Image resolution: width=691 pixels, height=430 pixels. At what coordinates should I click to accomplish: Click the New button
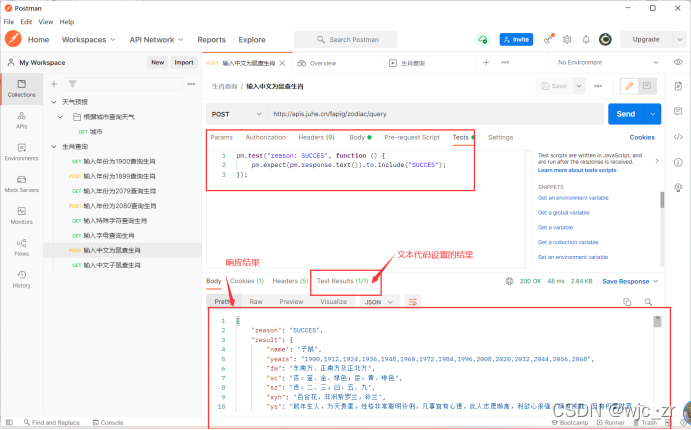coord(157,63)
